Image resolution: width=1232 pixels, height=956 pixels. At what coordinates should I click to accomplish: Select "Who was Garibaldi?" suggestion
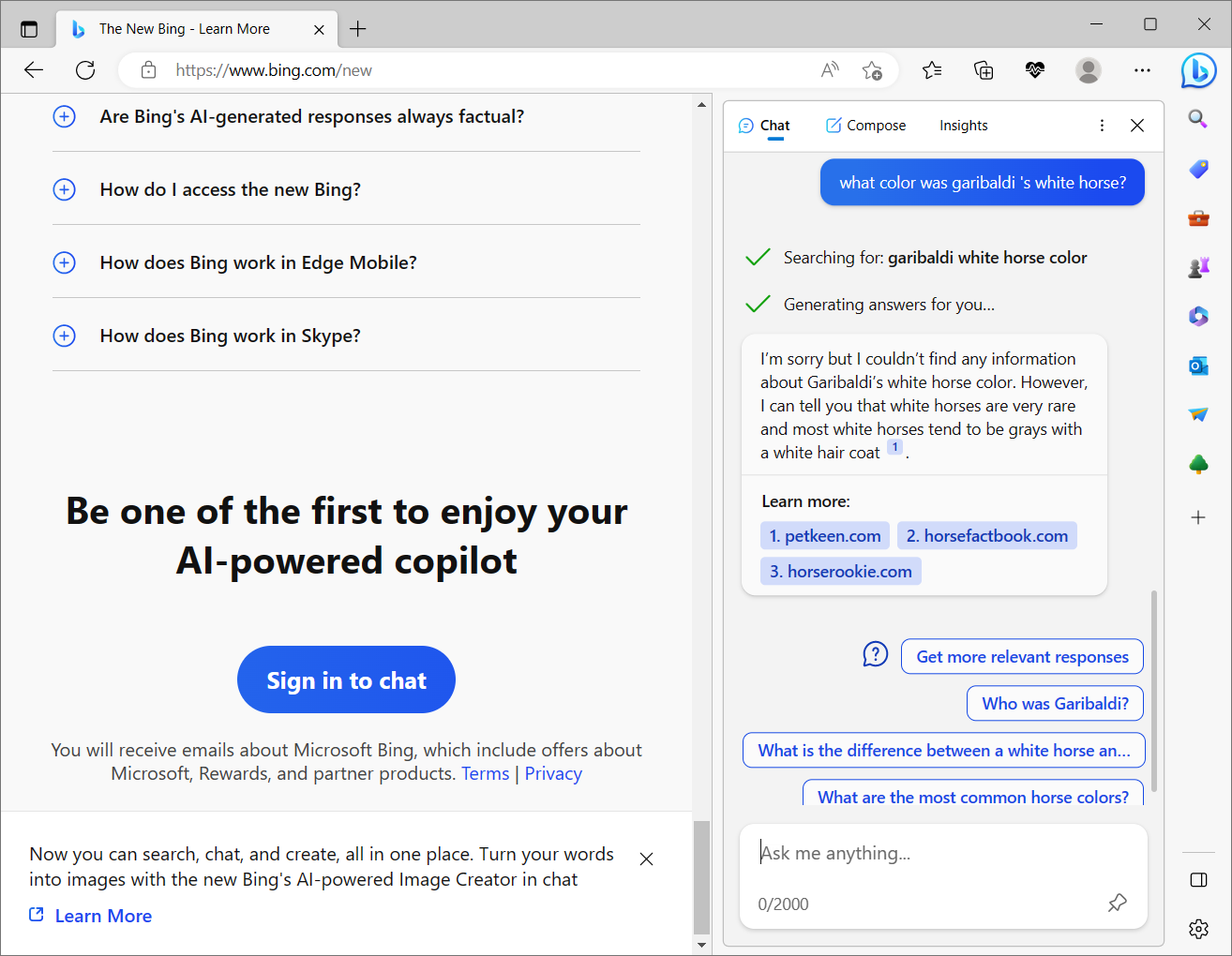(x=1055, y=703)
